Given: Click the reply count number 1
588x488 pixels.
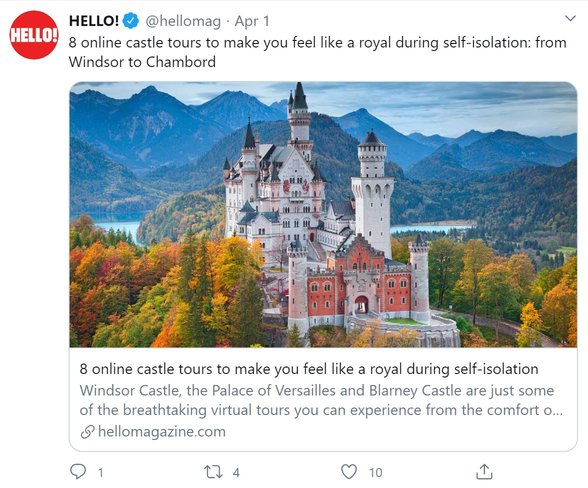Looking at the screenshot, I should coord(100,472).
